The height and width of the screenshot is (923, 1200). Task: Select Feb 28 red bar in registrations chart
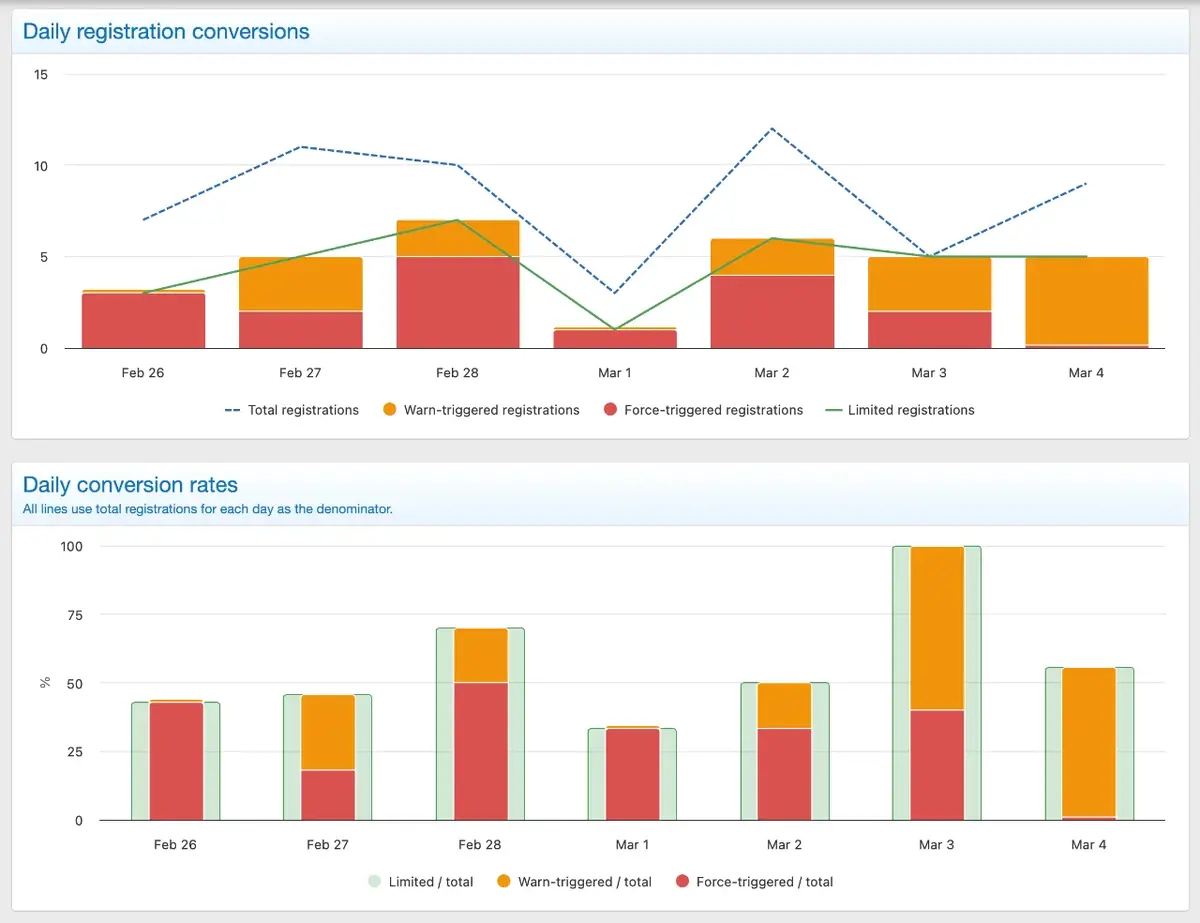(x=458, y=302)
